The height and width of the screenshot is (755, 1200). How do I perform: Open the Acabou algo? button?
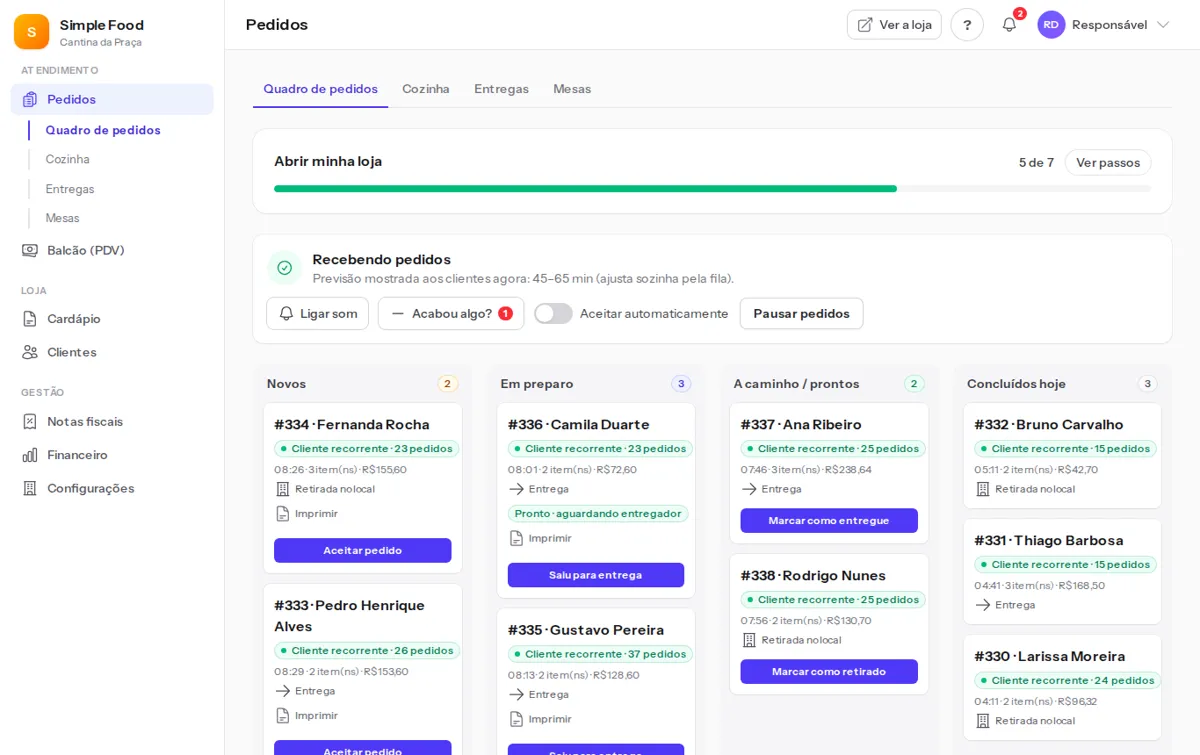tap(451, 313)
